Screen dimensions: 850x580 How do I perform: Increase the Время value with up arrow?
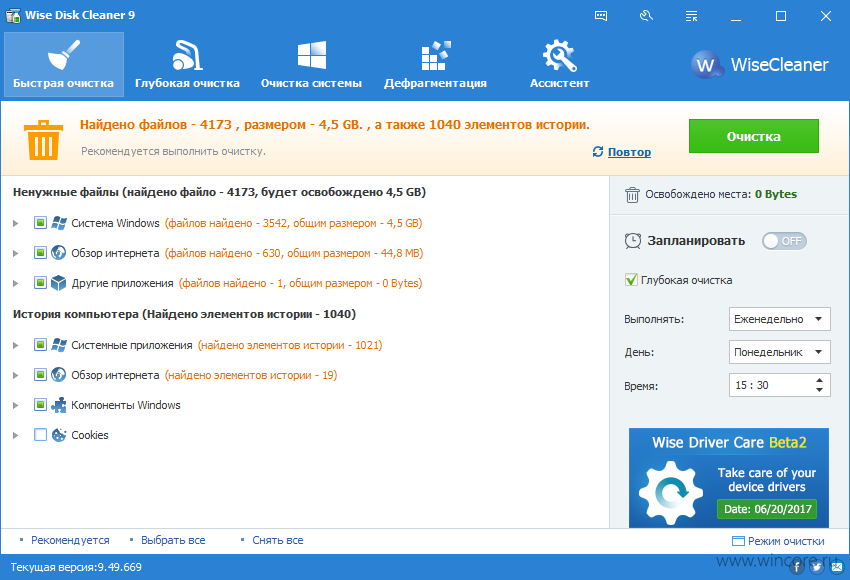coord(820,380)
